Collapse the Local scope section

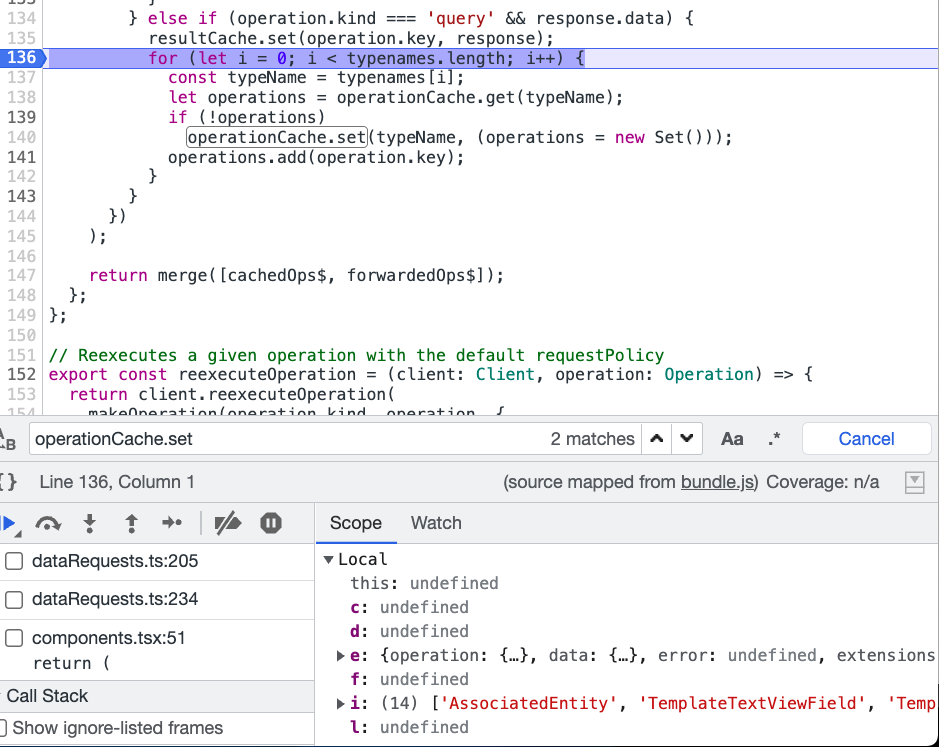click(328, 559)
